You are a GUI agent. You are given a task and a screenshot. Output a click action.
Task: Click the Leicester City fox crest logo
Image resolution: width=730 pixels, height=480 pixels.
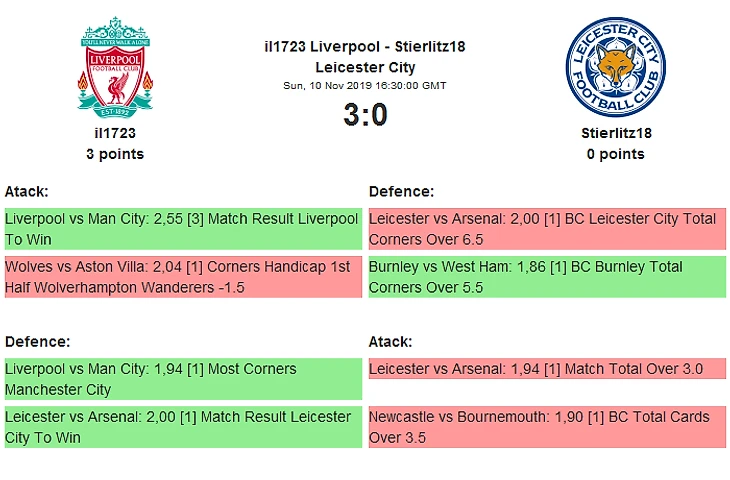pos(615,67)
